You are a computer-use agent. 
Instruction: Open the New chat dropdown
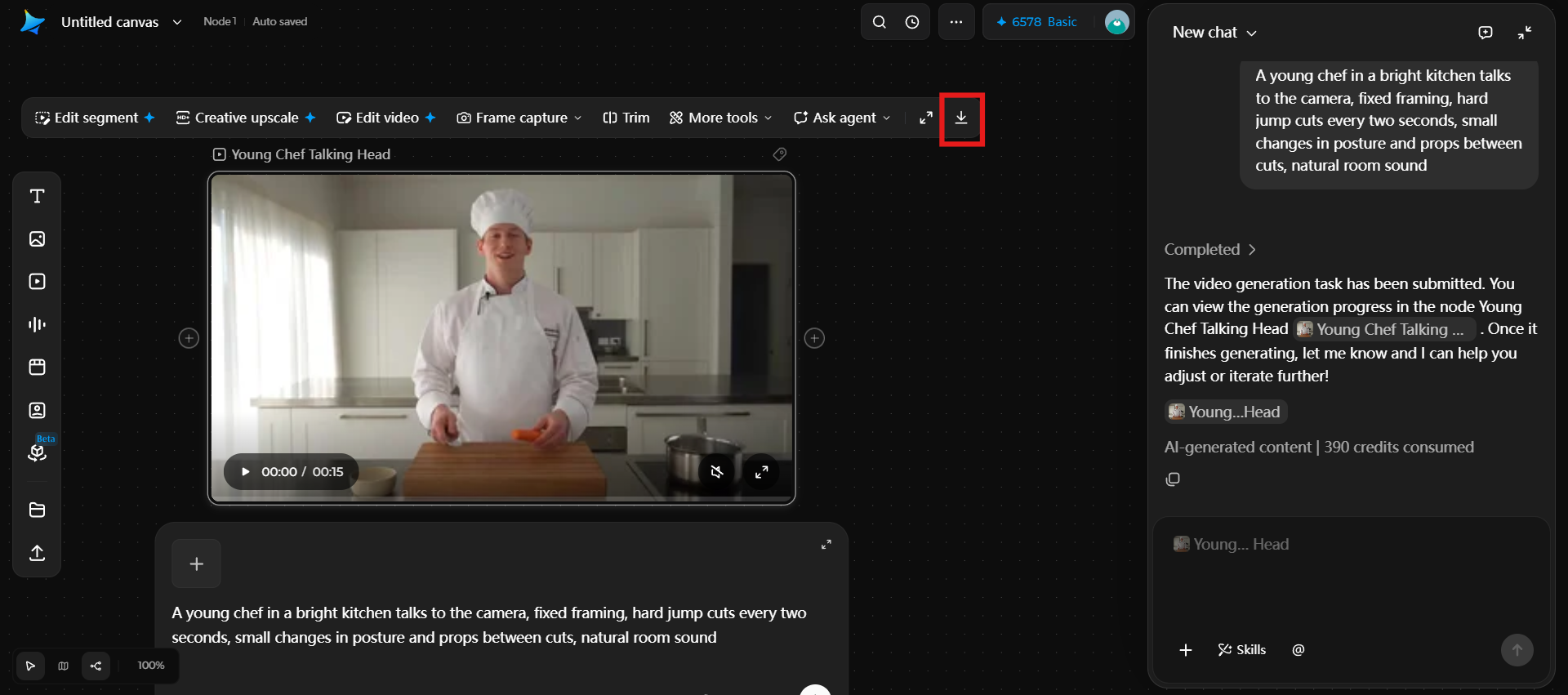coord(1214,33)
